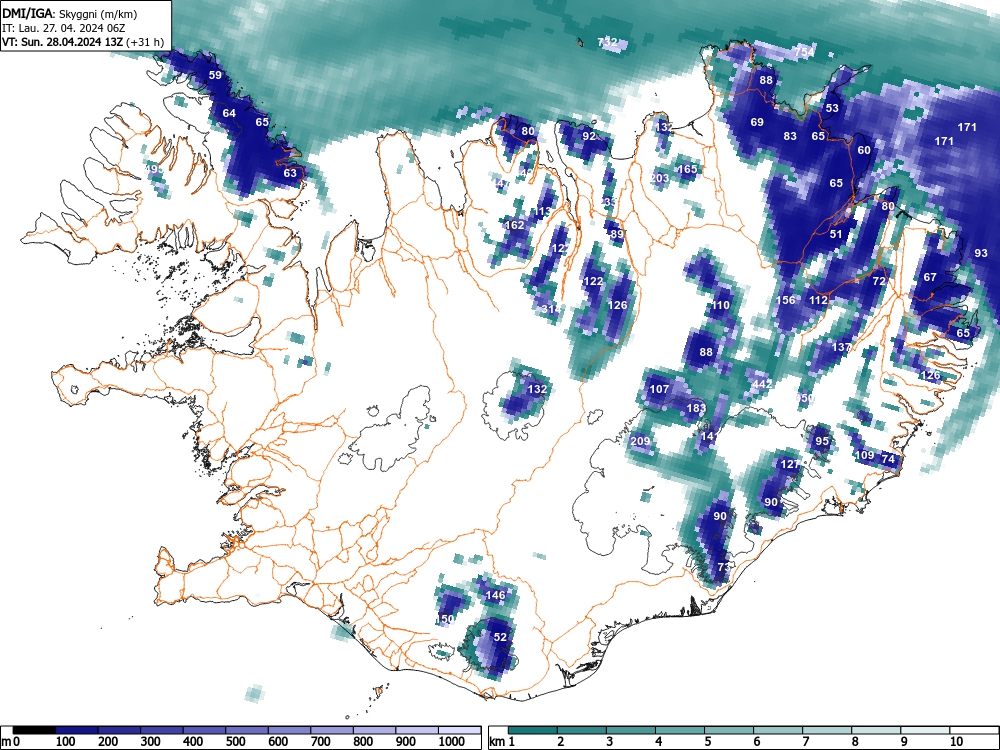Click the '165' visibility value
Screen dimensions: 1000x750
pos(687,169)
